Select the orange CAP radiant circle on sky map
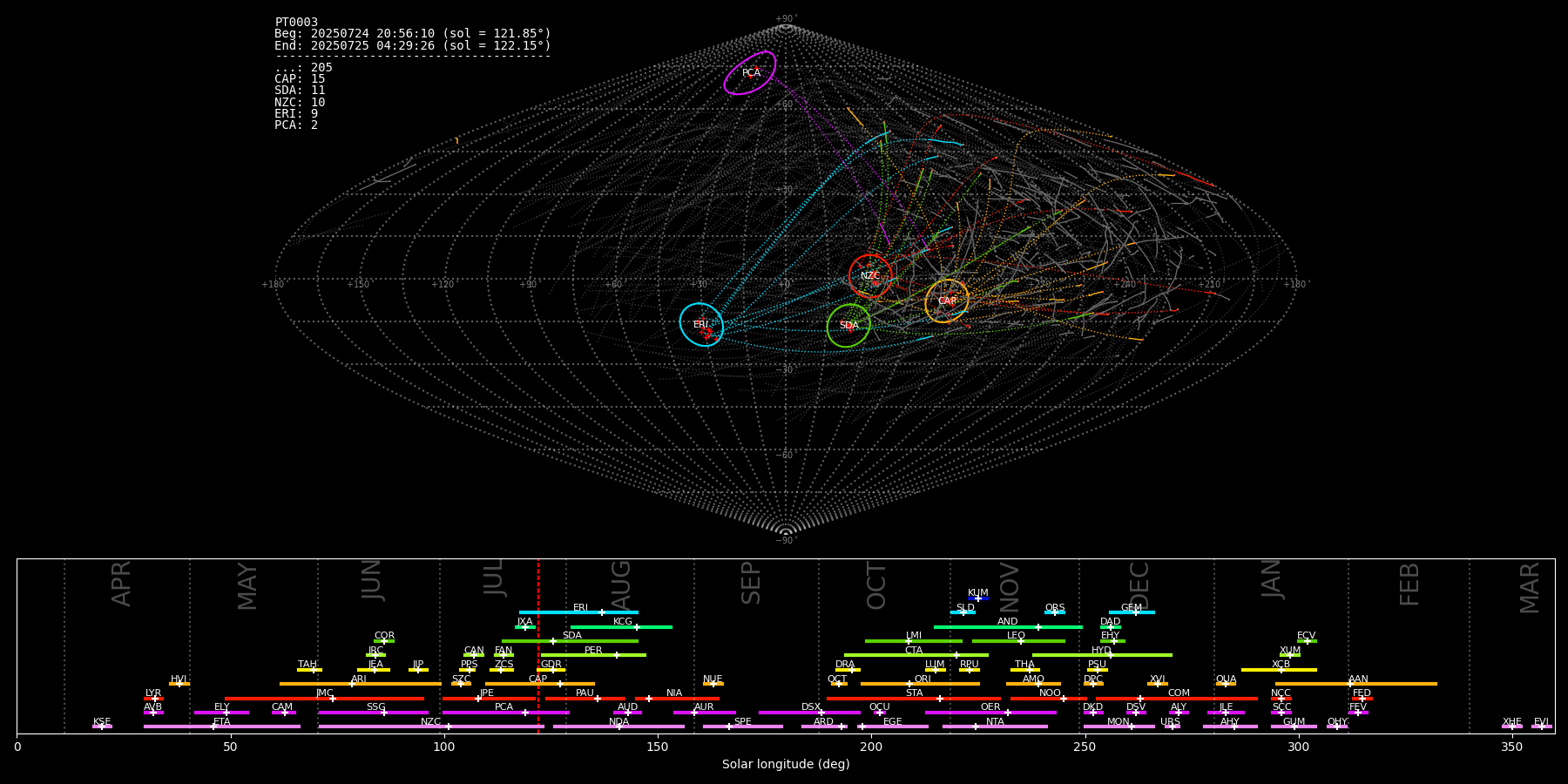 (x=947, y=301)
